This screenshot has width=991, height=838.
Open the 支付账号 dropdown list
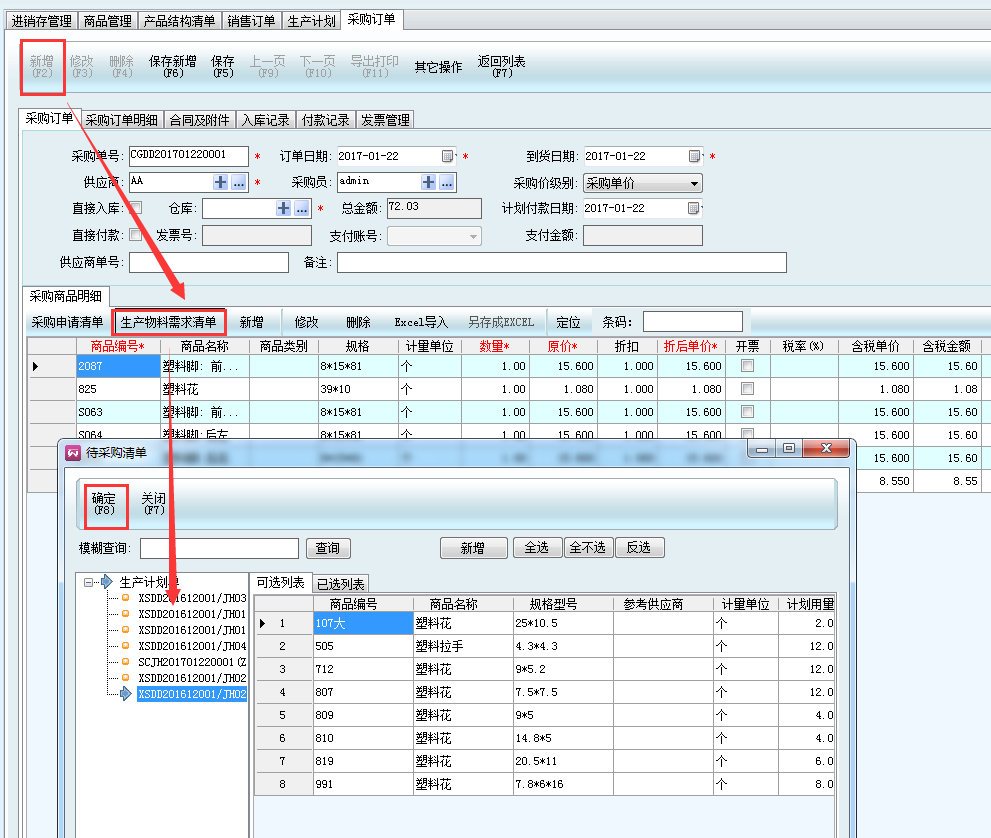click(473, 236)
